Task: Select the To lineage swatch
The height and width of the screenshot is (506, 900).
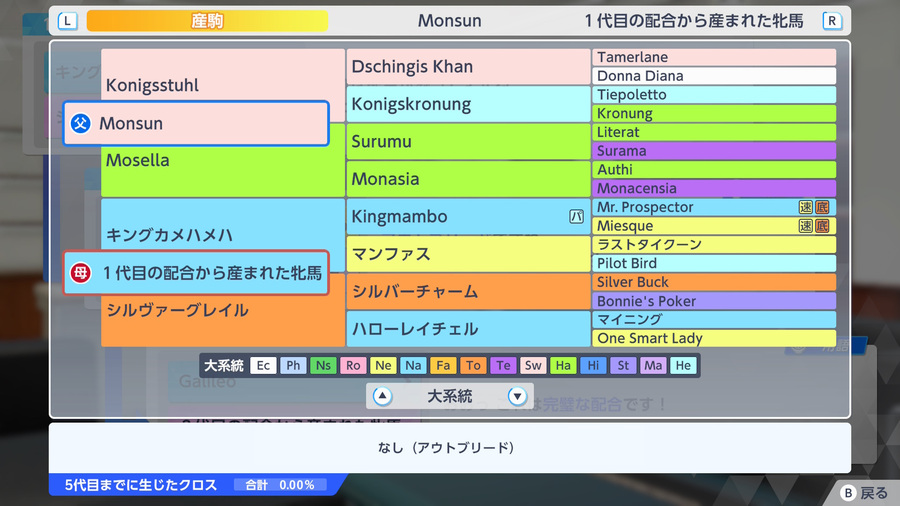Action: 473,365
